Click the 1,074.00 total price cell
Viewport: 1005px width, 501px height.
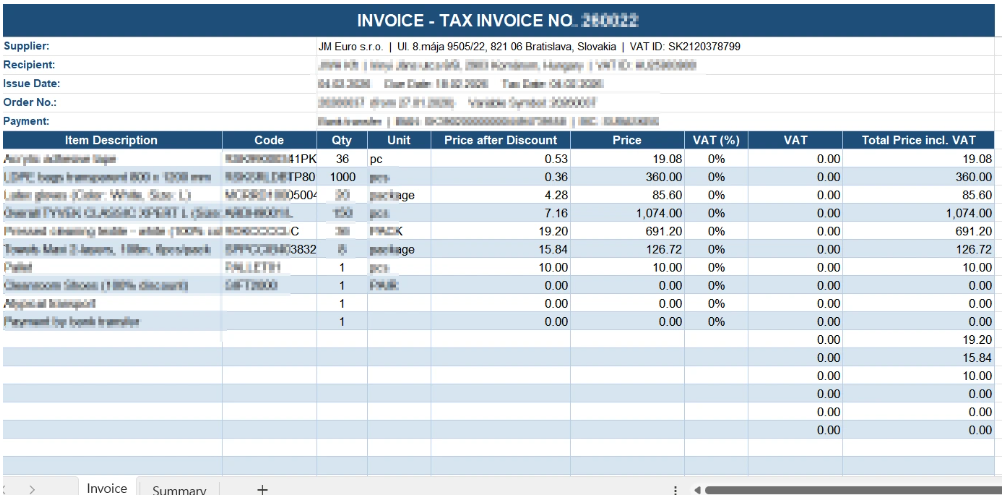pos(918,213)
